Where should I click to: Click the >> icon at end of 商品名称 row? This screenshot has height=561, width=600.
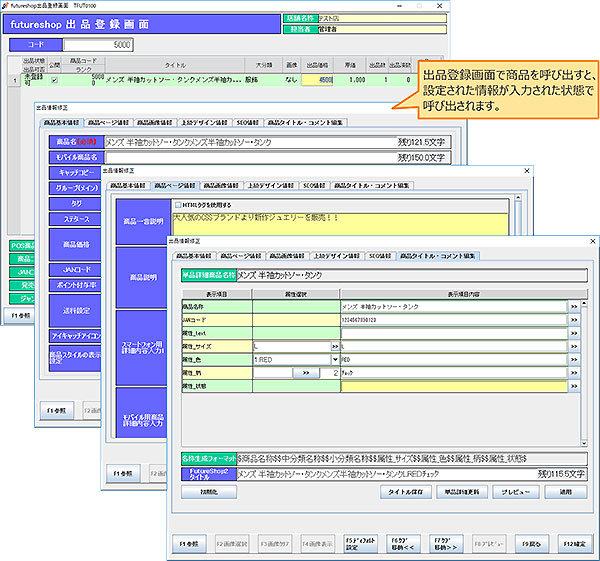pos(574,305)
